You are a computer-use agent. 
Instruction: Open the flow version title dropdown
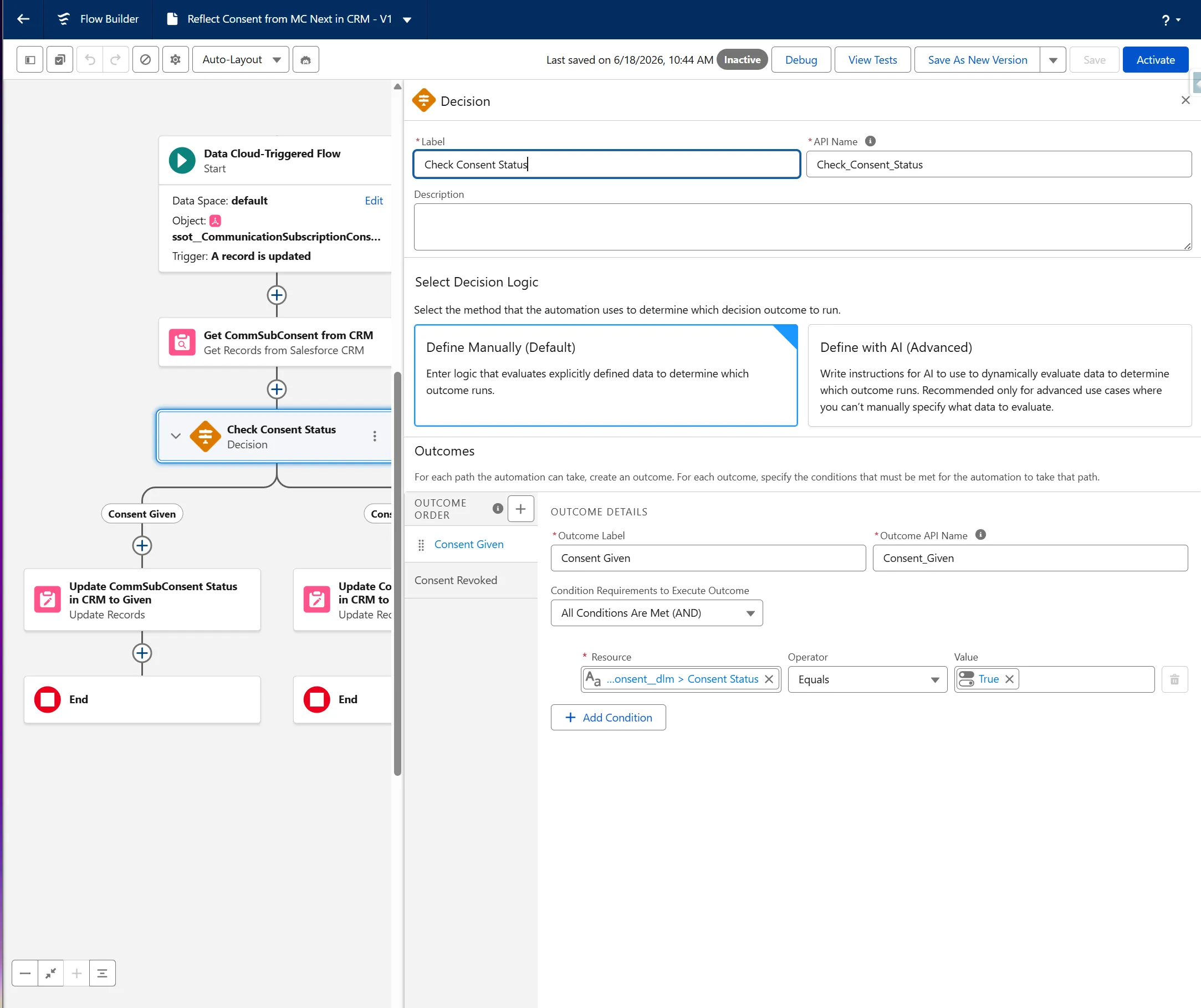coord(407,19)
